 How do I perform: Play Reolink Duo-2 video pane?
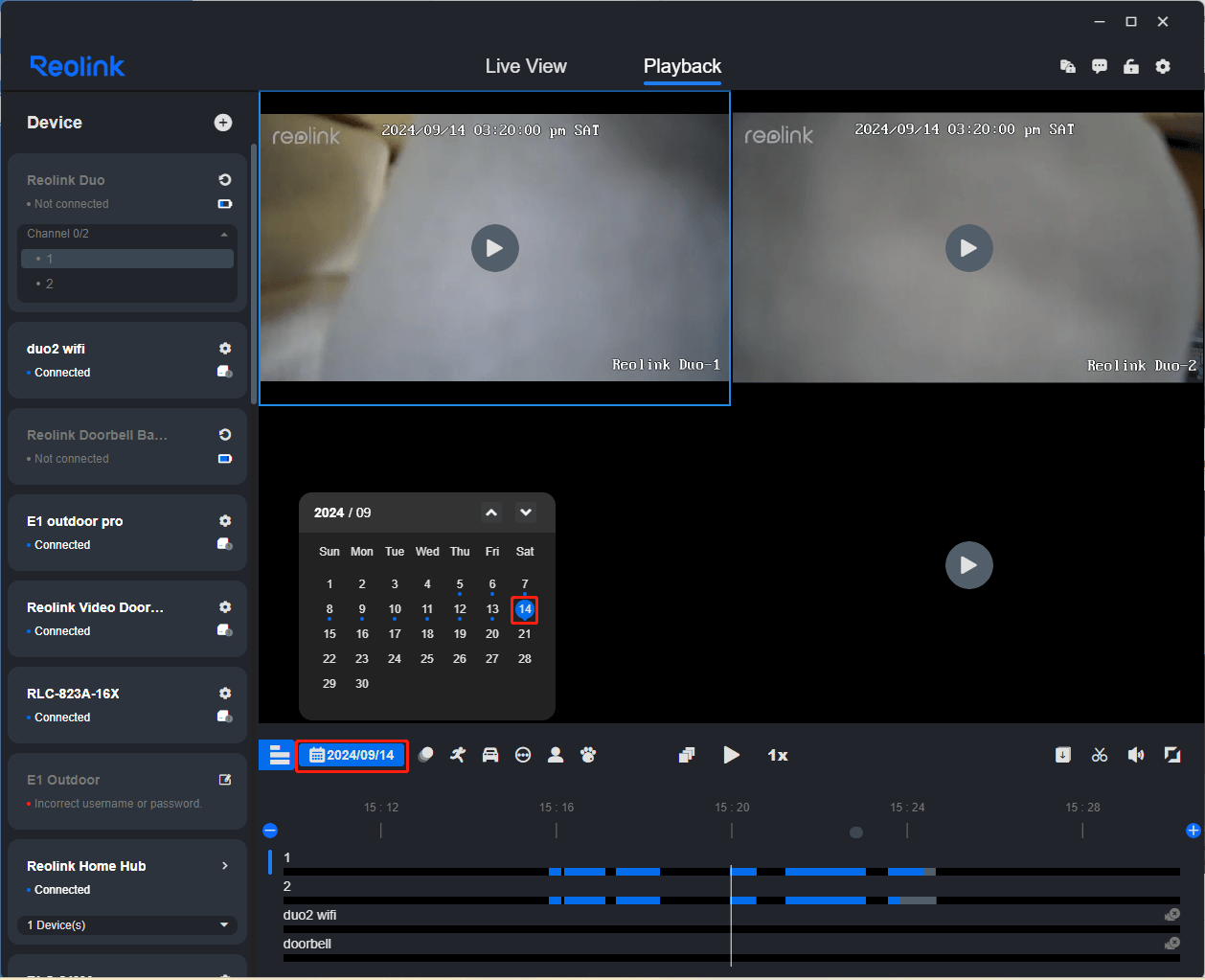(x=969, y=248)
